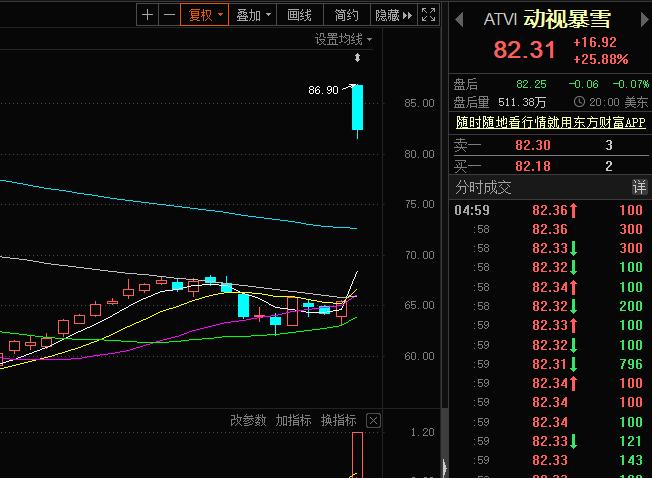Select the trade row with volume 143

click(x=549, y=460)
